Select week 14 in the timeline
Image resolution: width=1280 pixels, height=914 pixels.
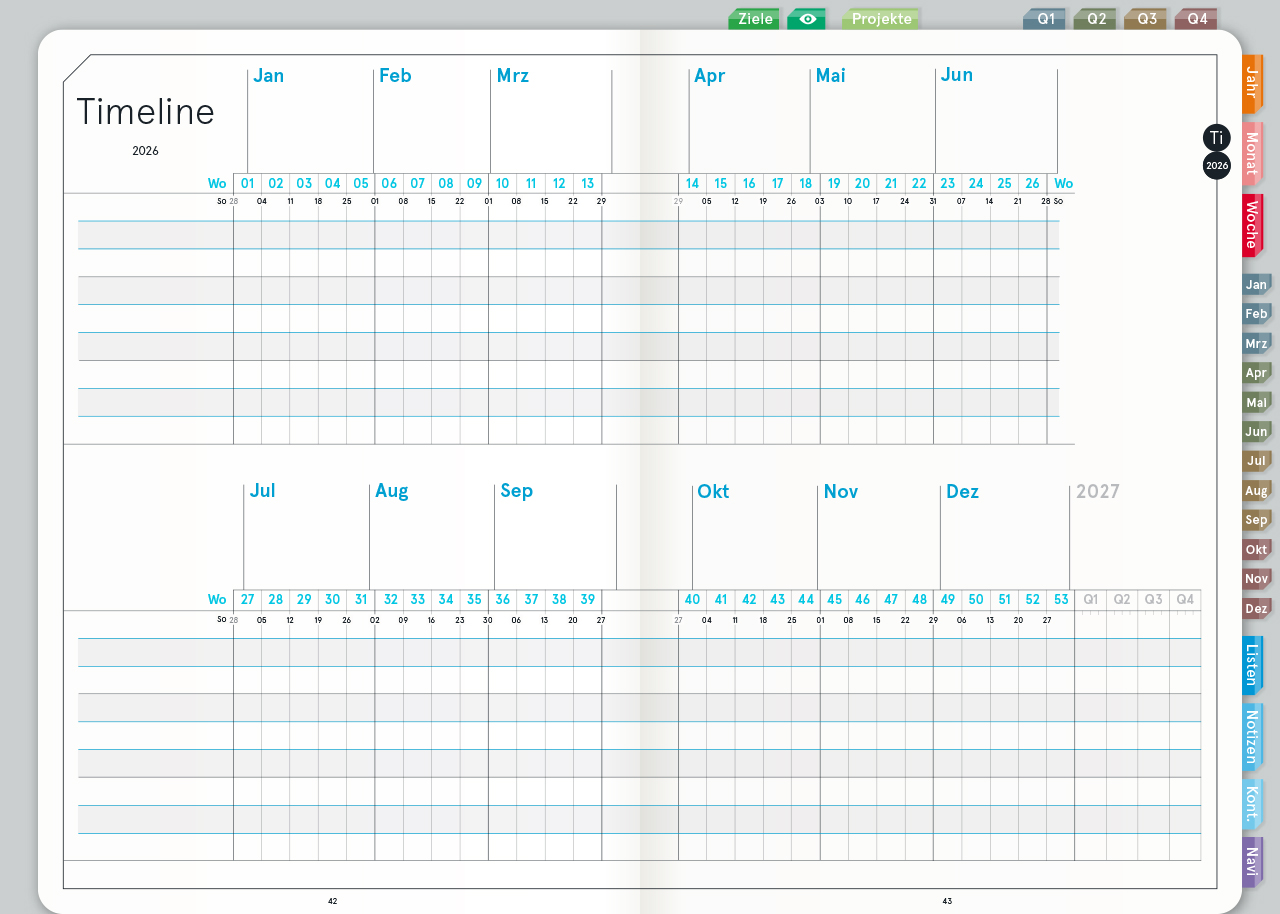(692, 183)
